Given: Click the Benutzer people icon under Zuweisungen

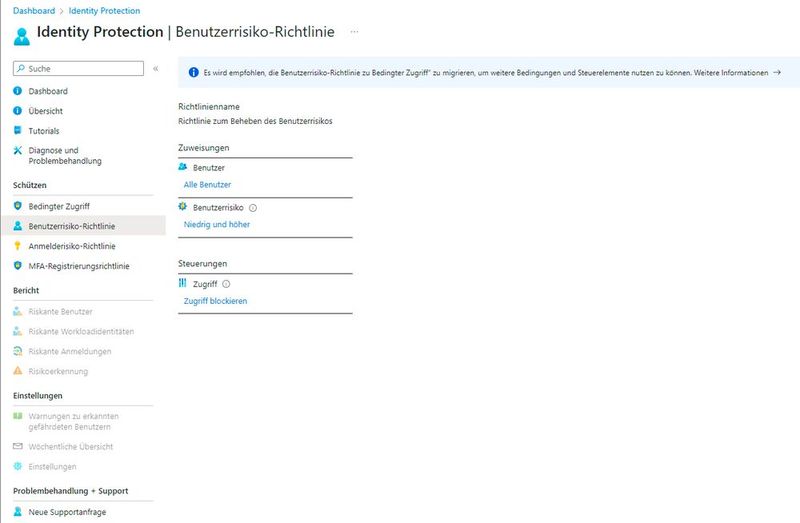Looking at the screenshot, I should pyautogui.click(x=183, y=166).
